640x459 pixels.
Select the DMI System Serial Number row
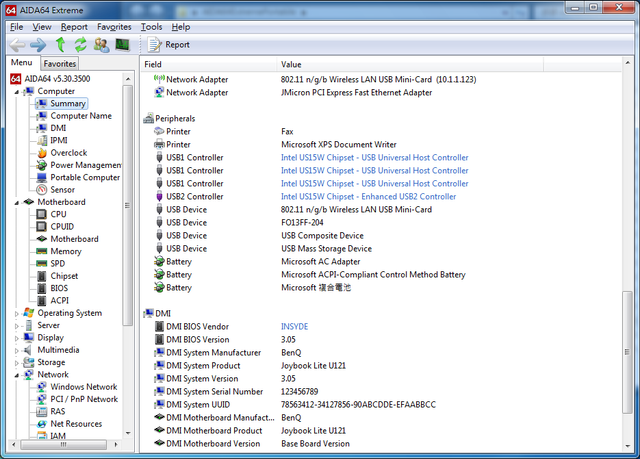coord(381,391)
